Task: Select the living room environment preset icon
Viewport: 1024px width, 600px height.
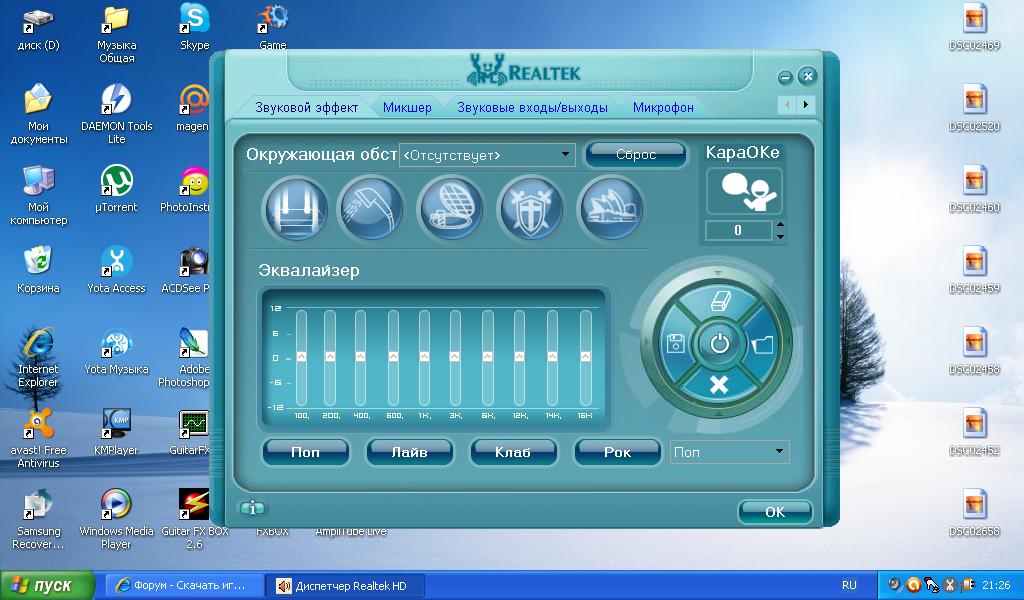Action: 295,210
